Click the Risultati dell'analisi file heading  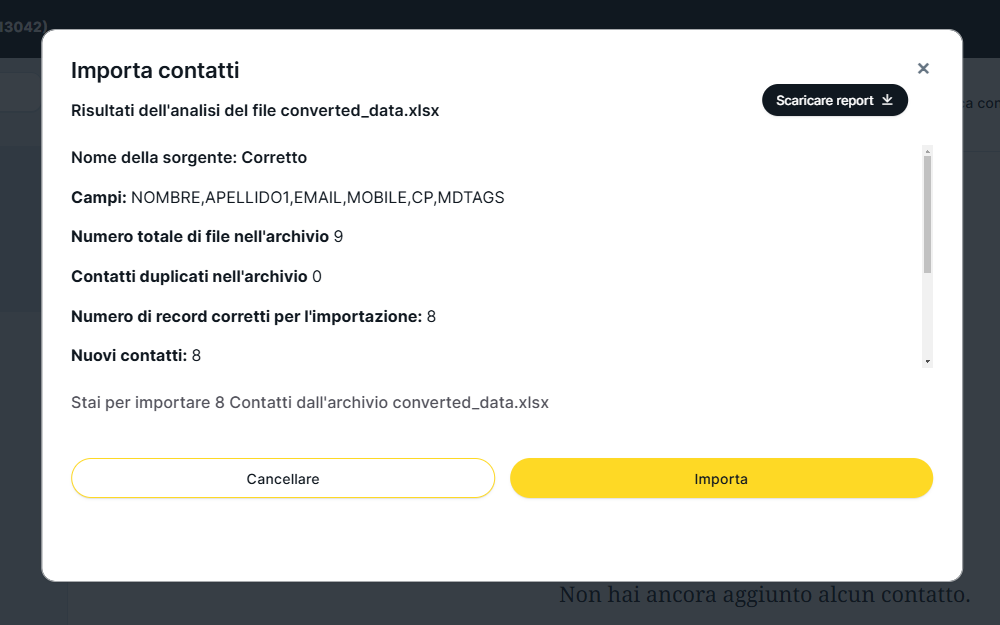[255, 110]
